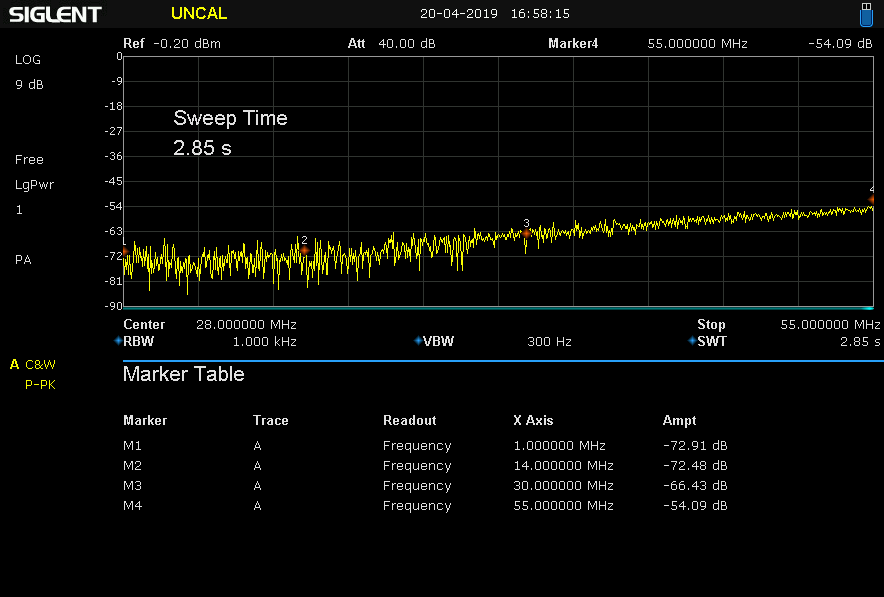Click the M4 table amplitude -54.09 dB
Image resolution: width=884 pixels, height=597 pixels.
pos(695,506)
